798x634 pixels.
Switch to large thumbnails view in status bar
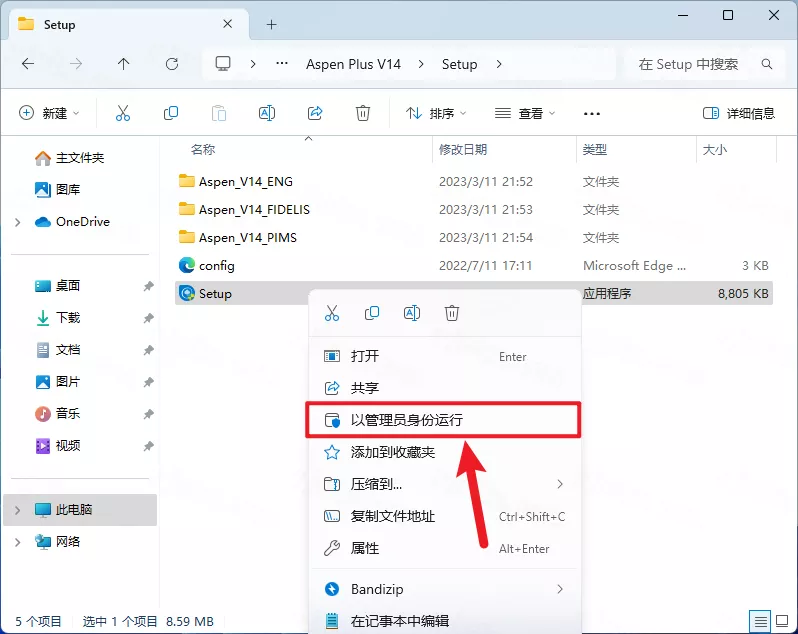point(782,621)
